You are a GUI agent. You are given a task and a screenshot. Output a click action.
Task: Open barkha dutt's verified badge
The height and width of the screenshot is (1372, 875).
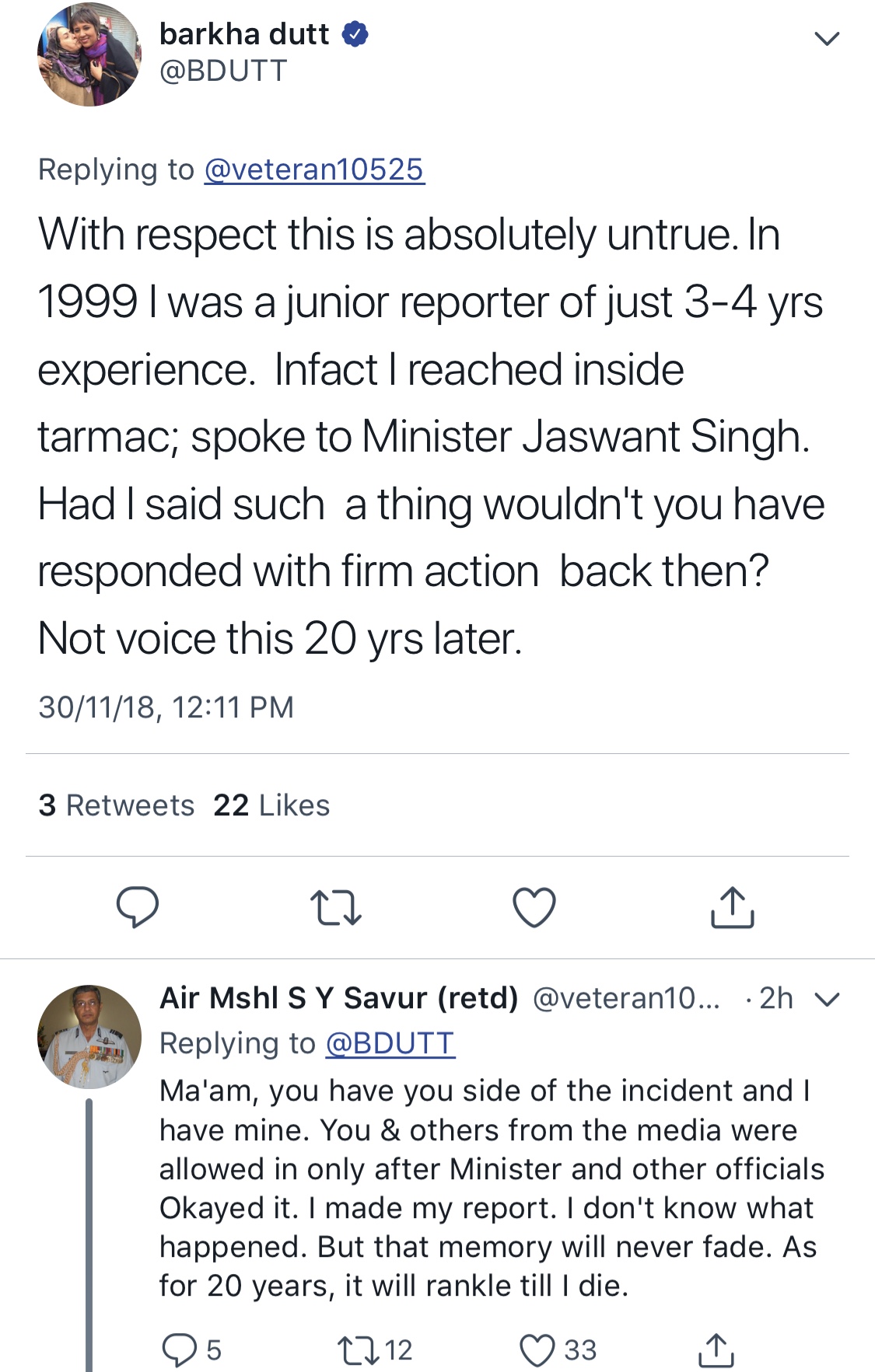click(355, 35)
